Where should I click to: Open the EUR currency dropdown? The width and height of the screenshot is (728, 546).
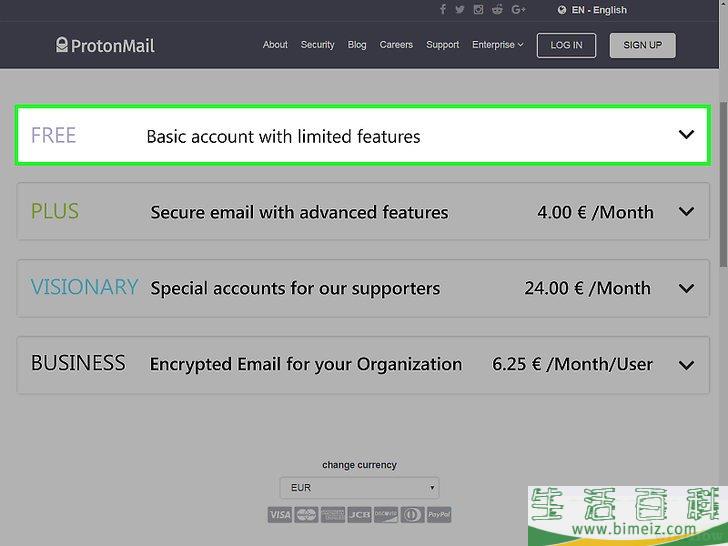(x=359, y=488)
